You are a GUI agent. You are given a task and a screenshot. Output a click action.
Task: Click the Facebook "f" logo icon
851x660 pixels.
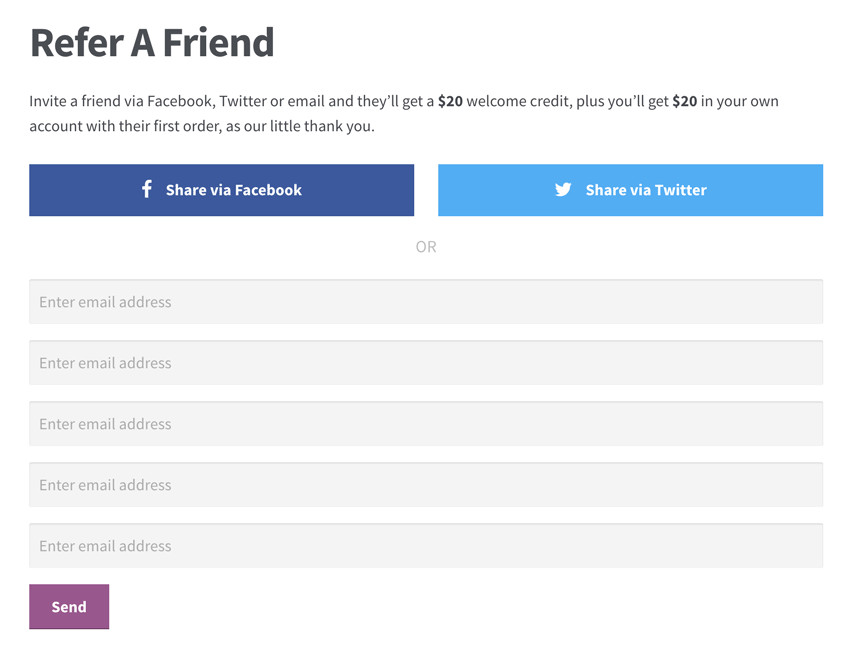coord(146,189)
